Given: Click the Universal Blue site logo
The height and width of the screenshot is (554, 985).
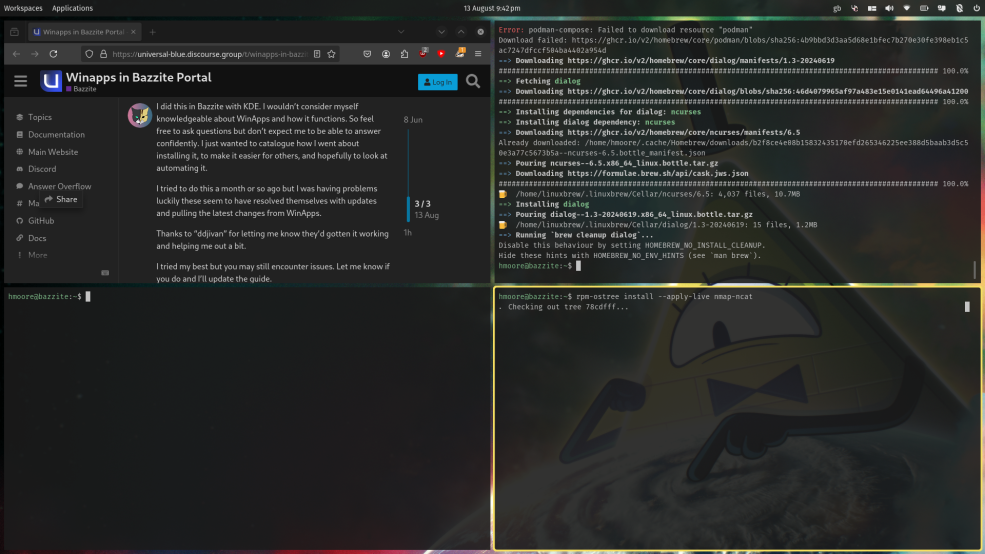Looking at the screenshot, I should tap(51, 81).
